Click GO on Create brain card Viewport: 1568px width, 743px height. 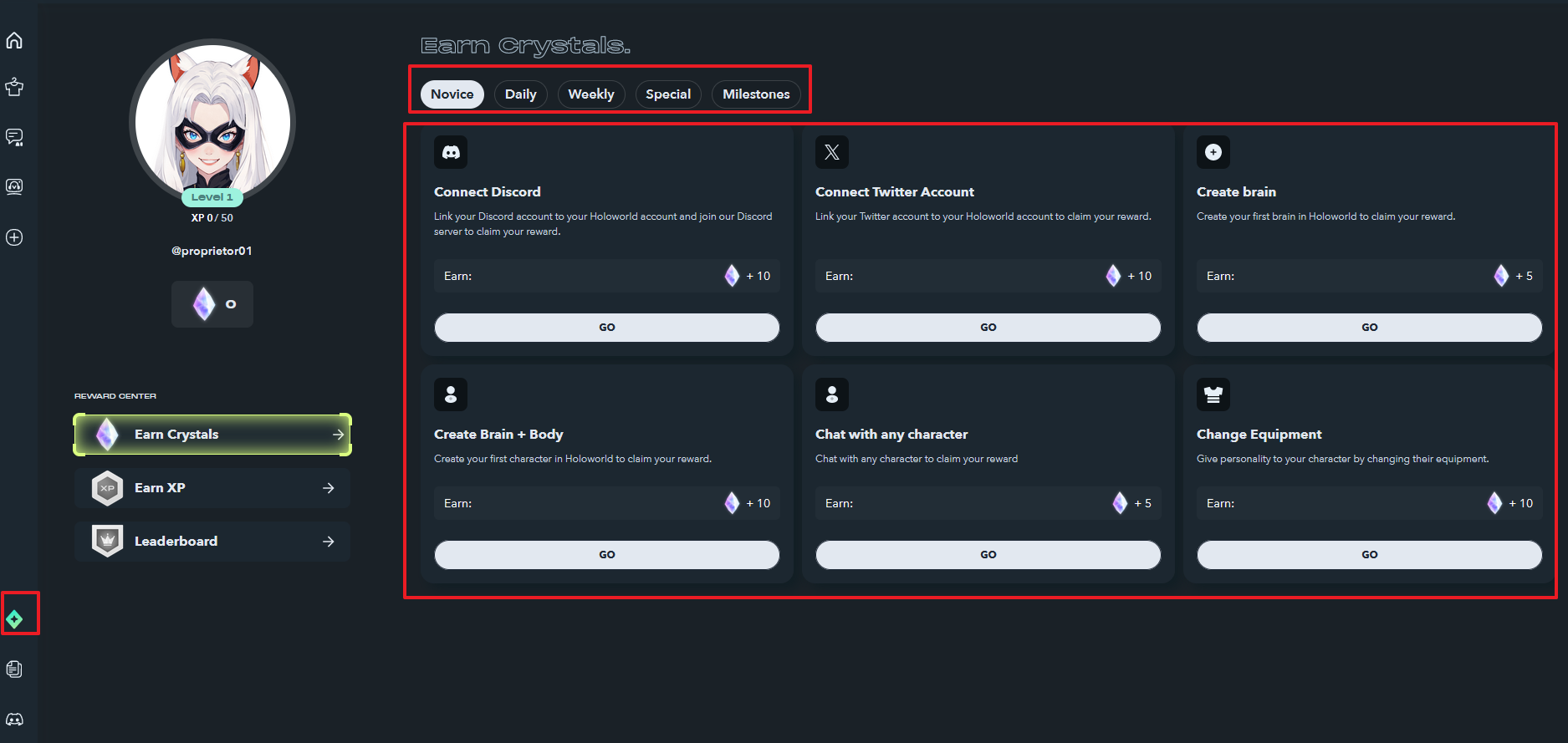click(x=1370, y=328)
